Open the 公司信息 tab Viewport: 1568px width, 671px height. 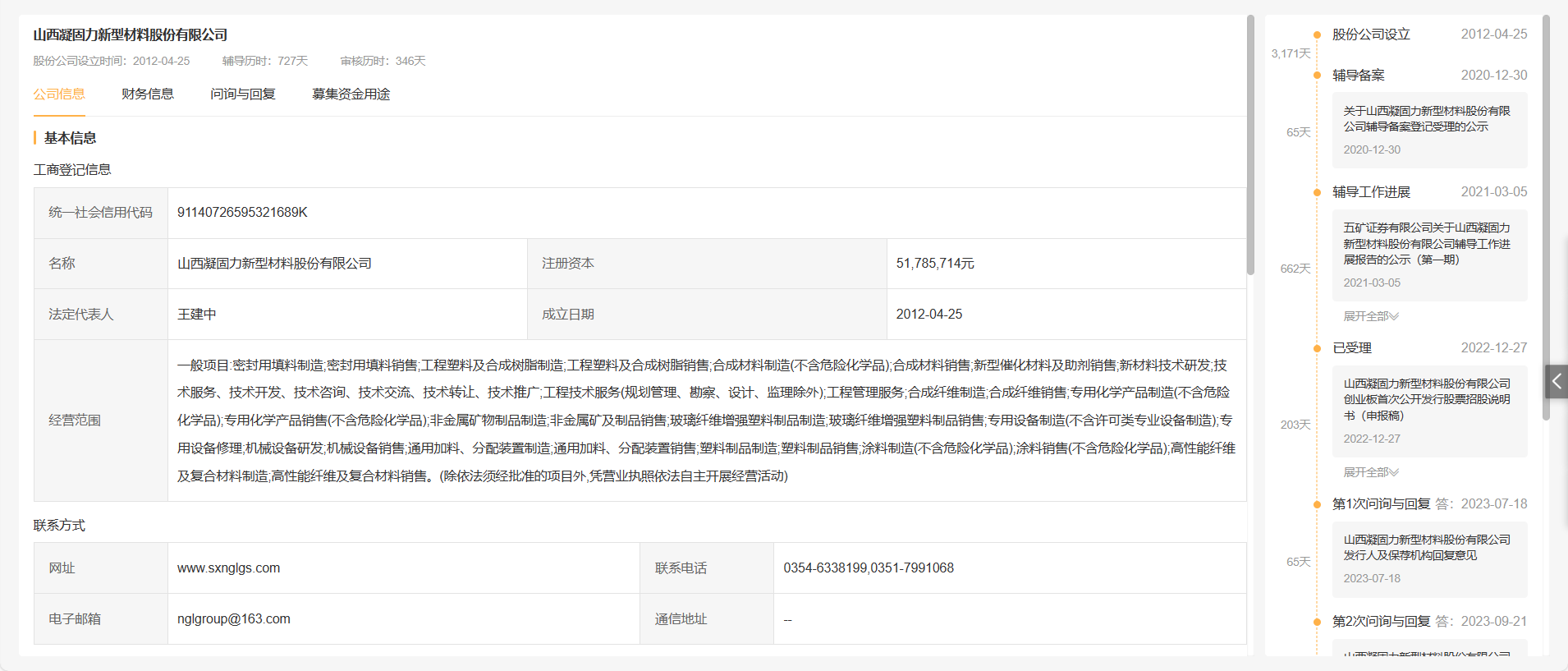tap(59, 94)
